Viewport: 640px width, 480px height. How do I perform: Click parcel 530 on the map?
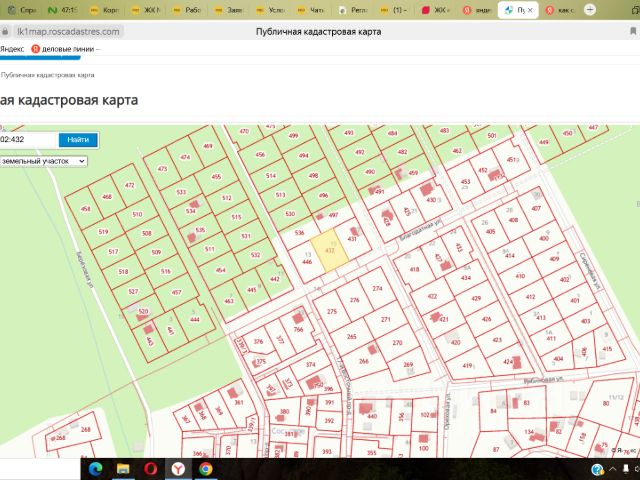click(x=290, y=213)
